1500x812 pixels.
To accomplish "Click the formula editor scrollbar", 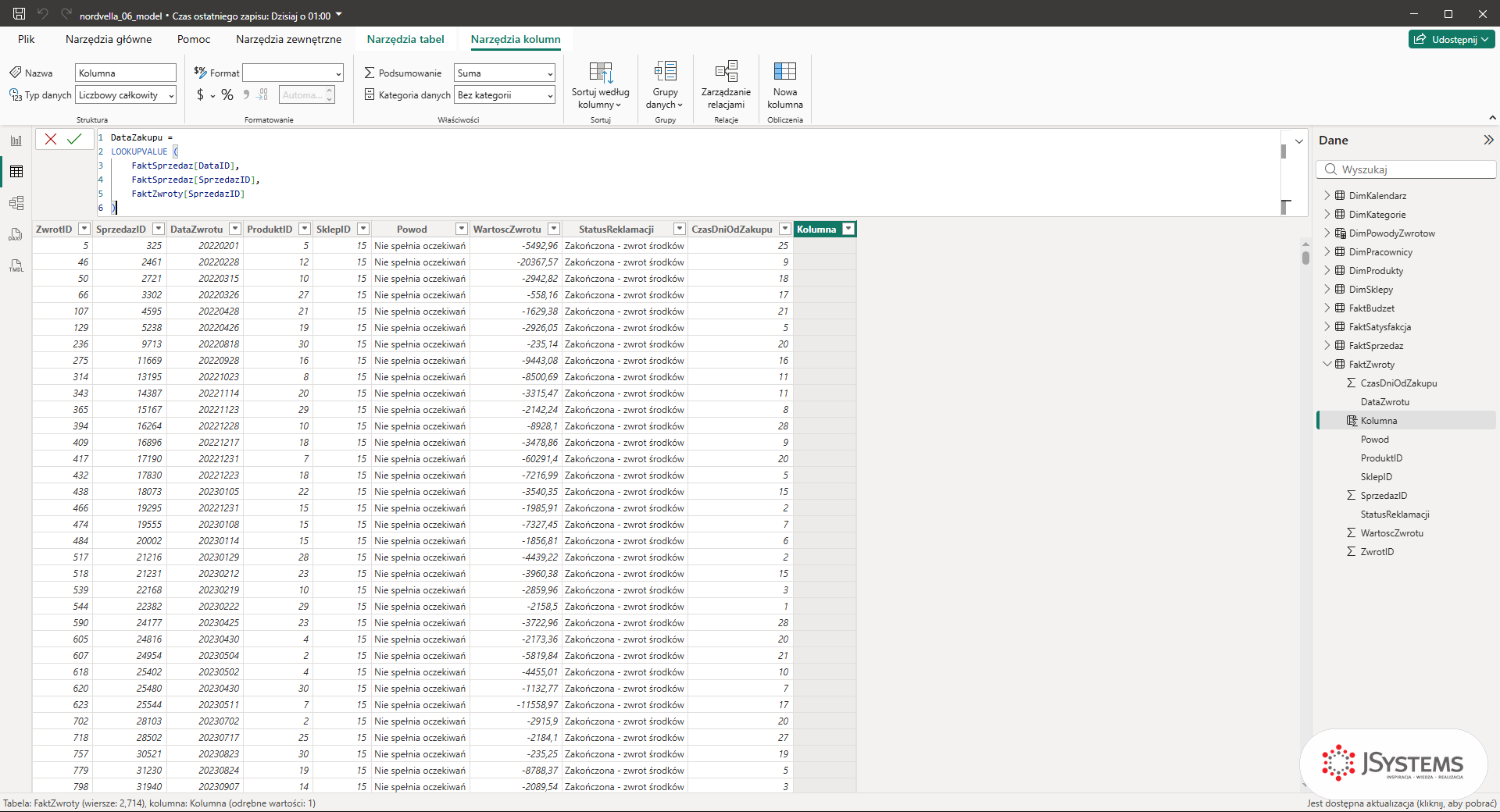I will (x=1283, y=151).
